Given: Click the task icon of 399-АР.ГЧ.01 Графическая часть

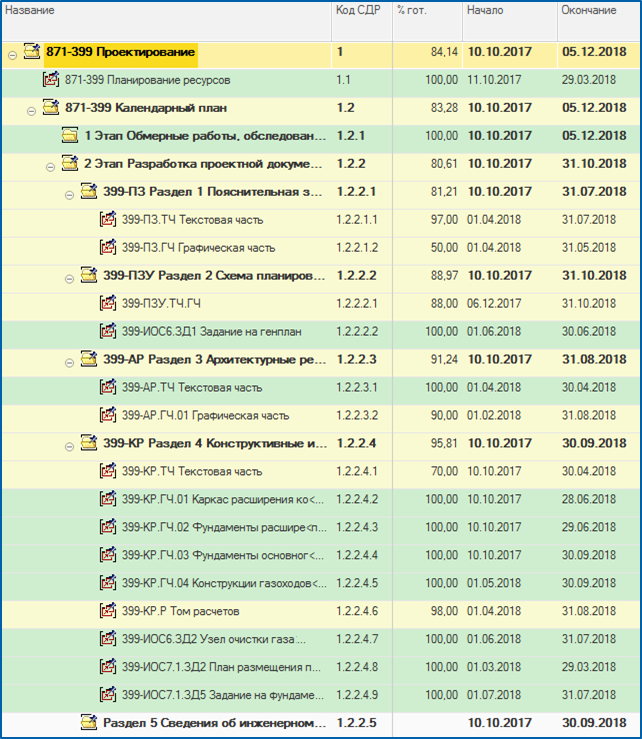Looking at the screenshot, I should tap(108, 415).
